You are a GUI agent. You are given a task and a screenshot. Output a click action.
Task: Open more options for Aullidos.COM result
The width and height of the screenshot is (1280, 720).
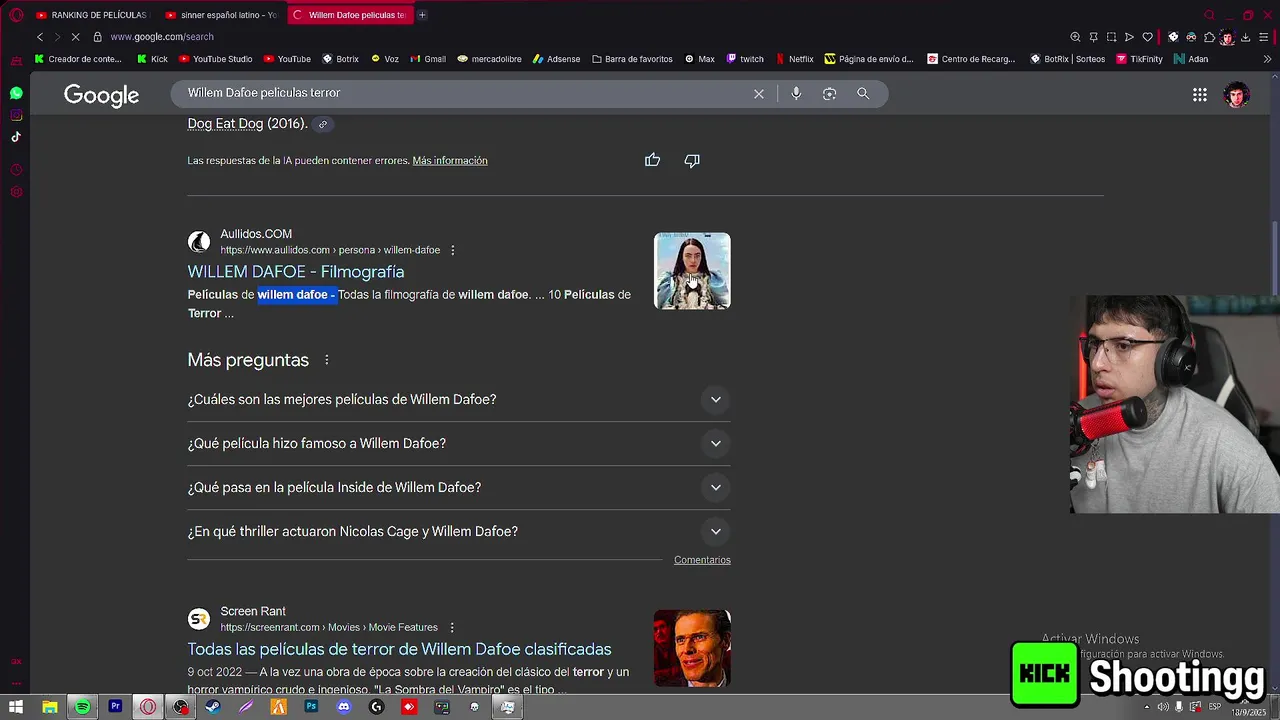pos(453,250)
